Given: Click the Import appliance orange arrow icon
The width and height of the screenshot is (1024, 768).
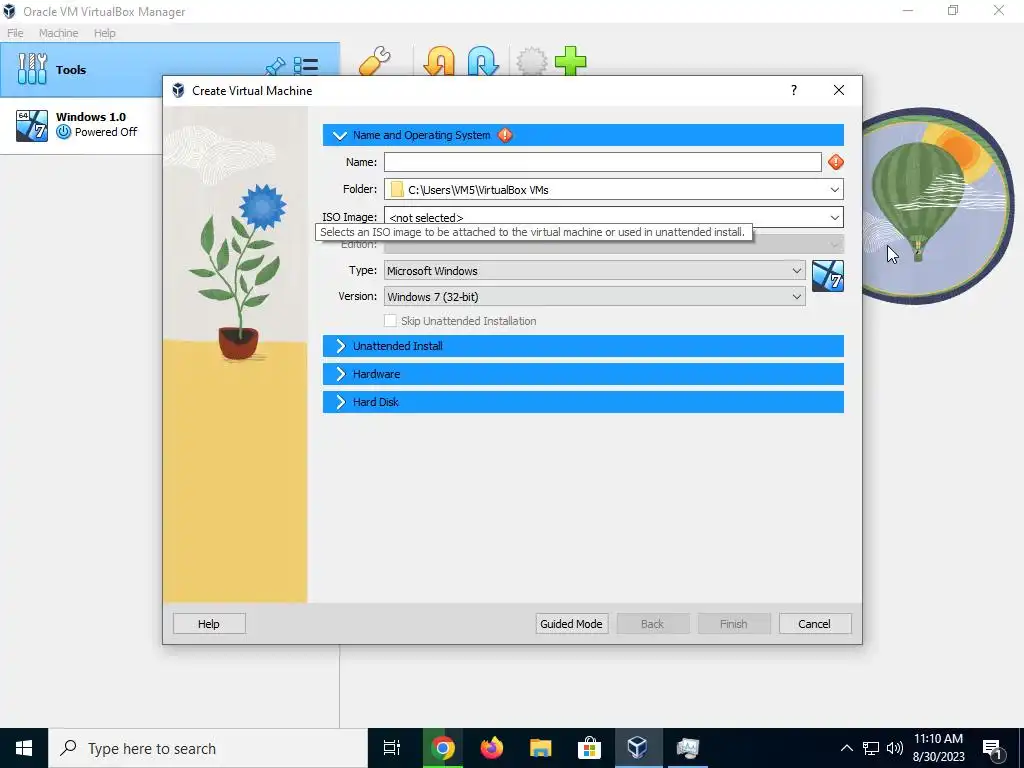Looking at the screenshot, I should coord(439,61).
